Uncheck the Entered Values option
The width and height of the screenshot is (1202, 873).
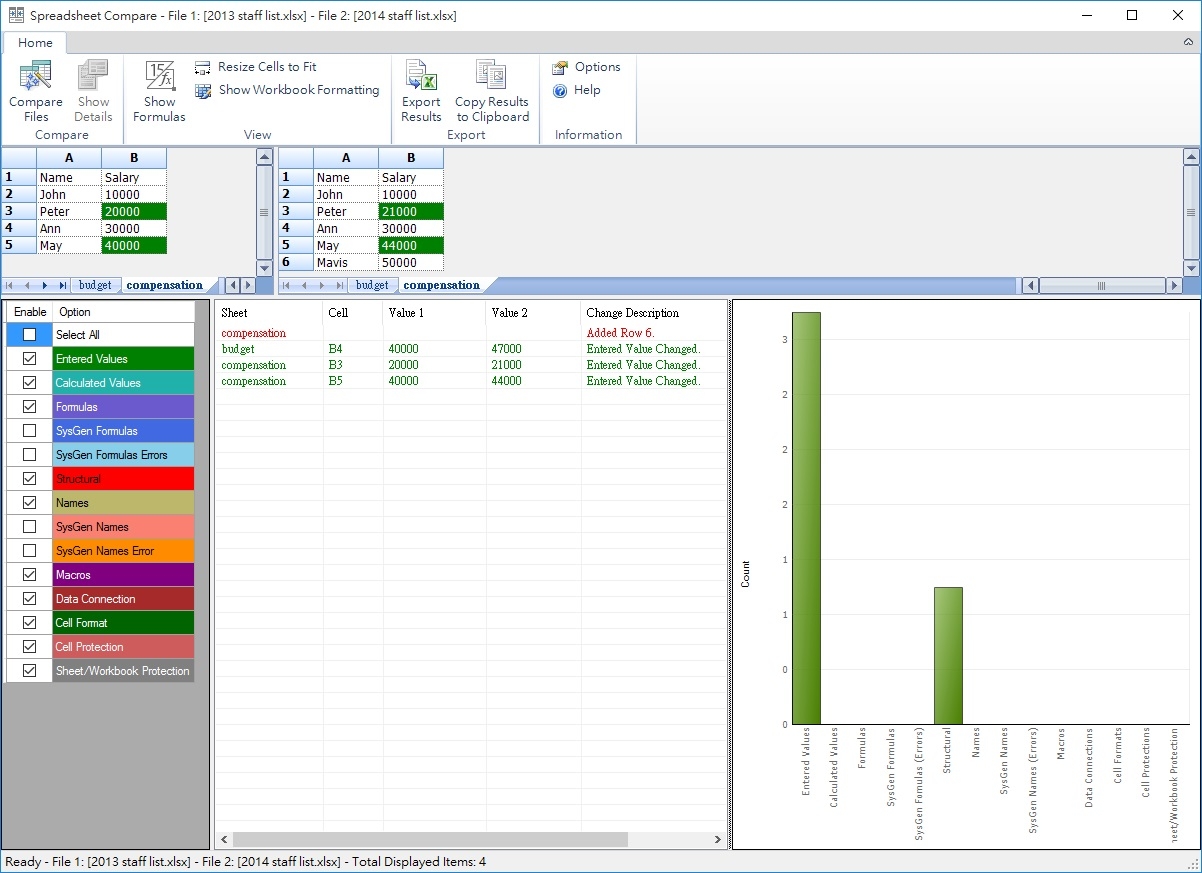click(29, 359)
